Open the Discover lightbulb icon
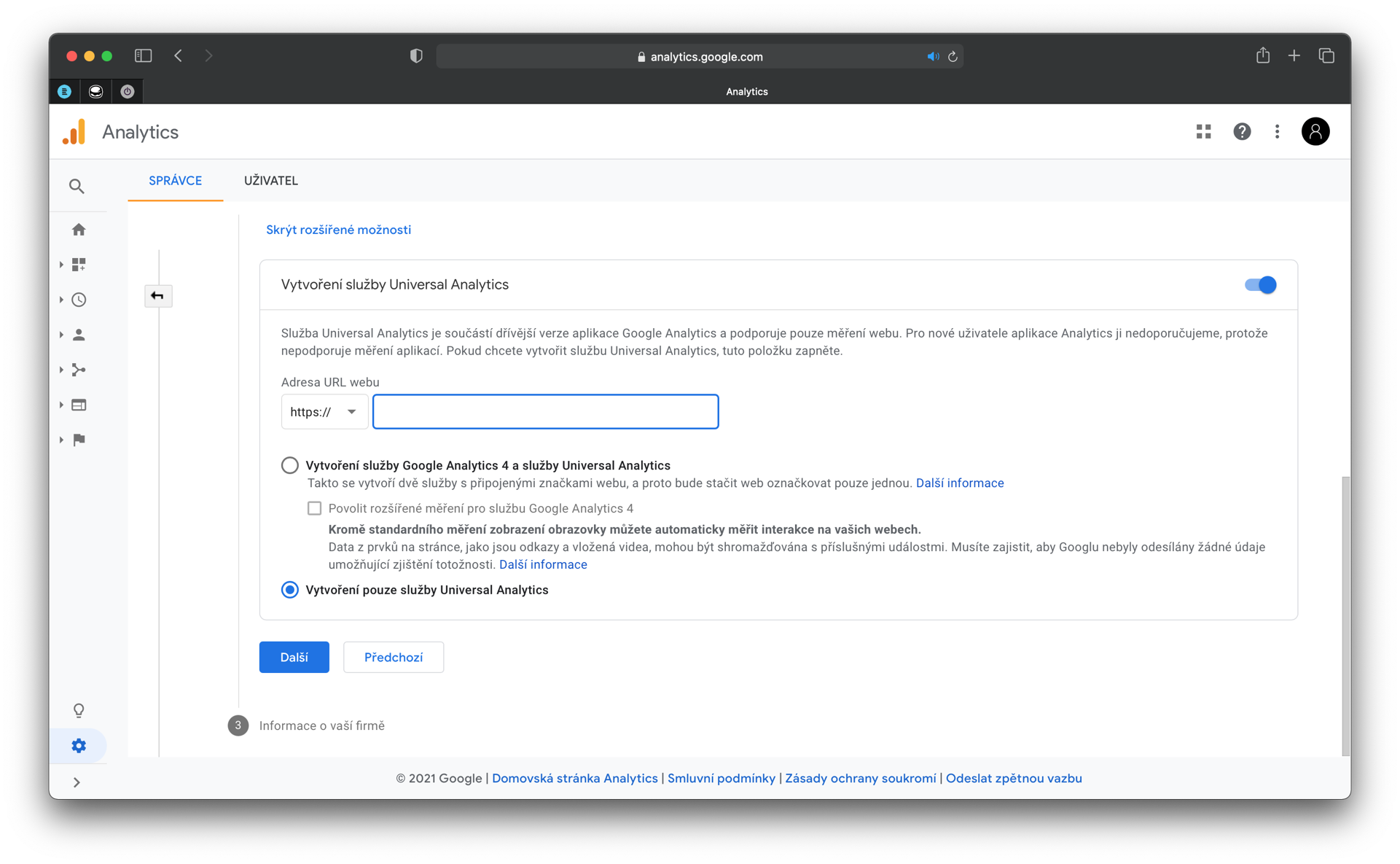The width and height of the screenshot is (1400, 864). click(x=79, y=710)
